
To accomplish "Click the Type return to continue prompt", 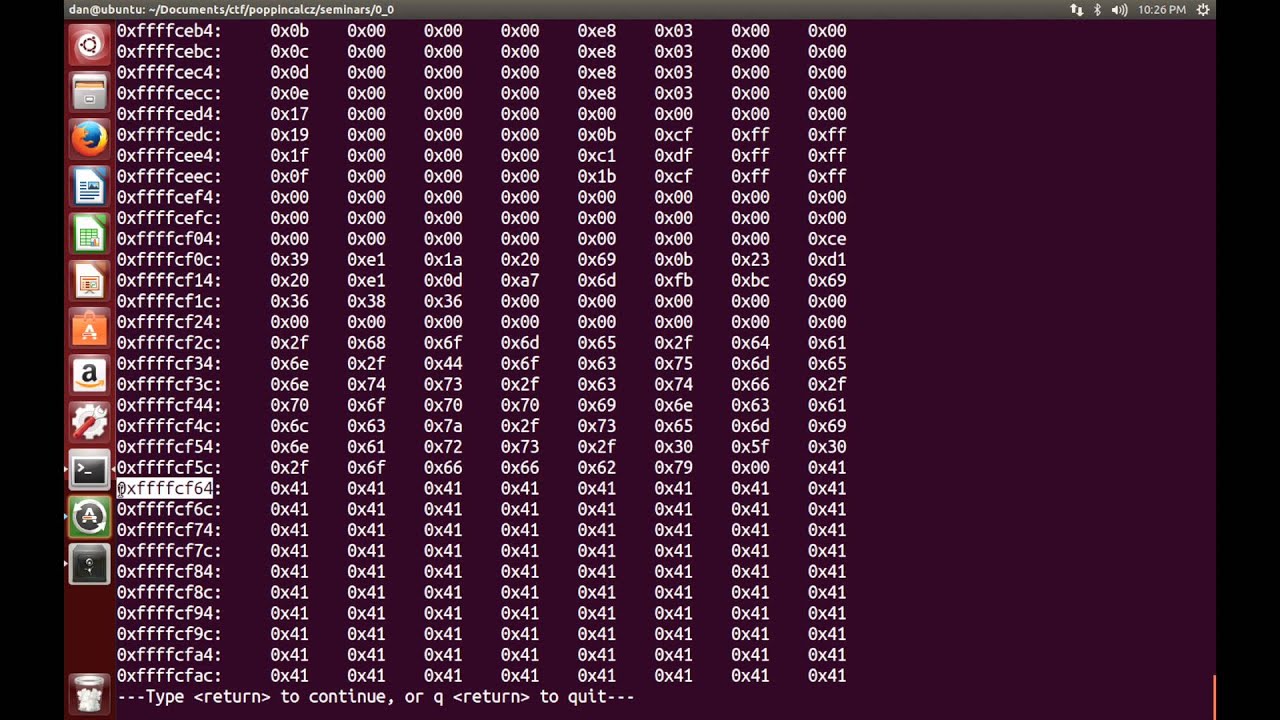I will click(376, 696).
